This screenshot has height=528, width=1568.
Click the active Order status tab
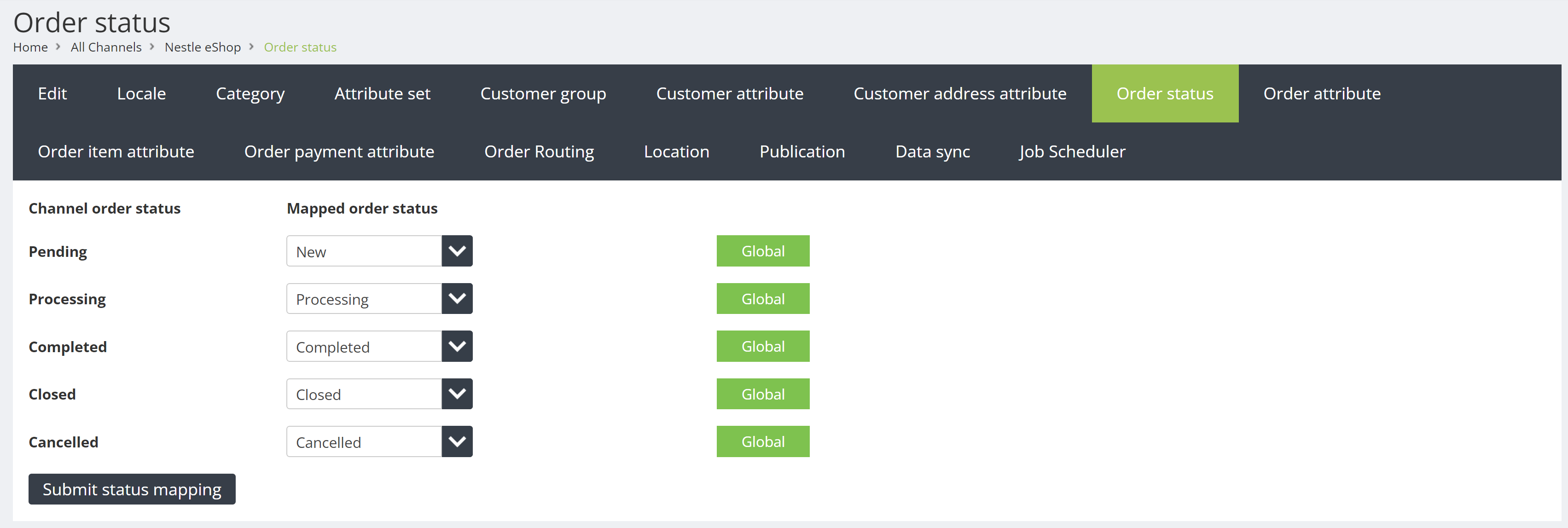point(1165,94)
